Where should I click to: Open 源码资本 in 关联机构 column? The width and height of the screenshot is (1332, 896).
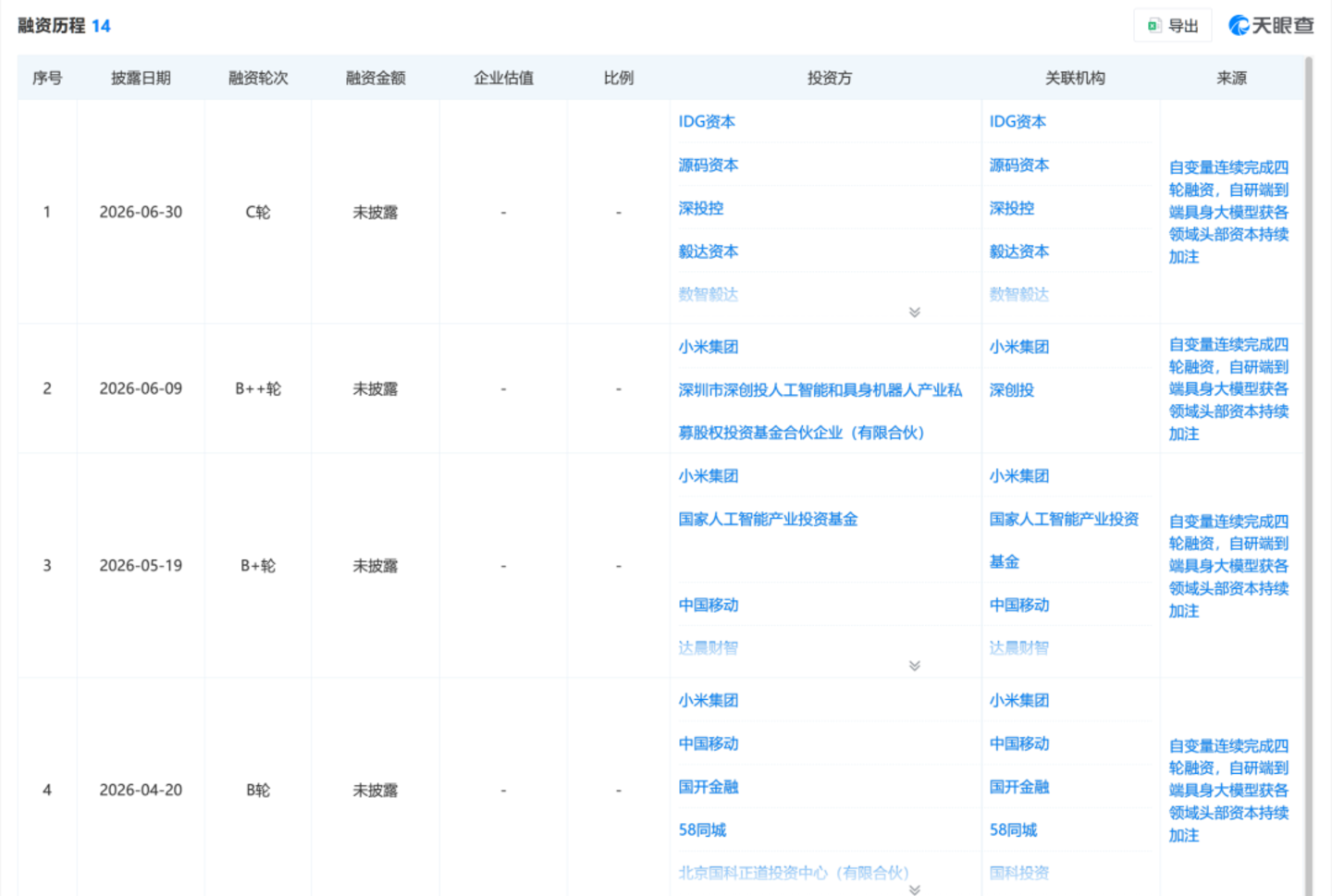1019,166
